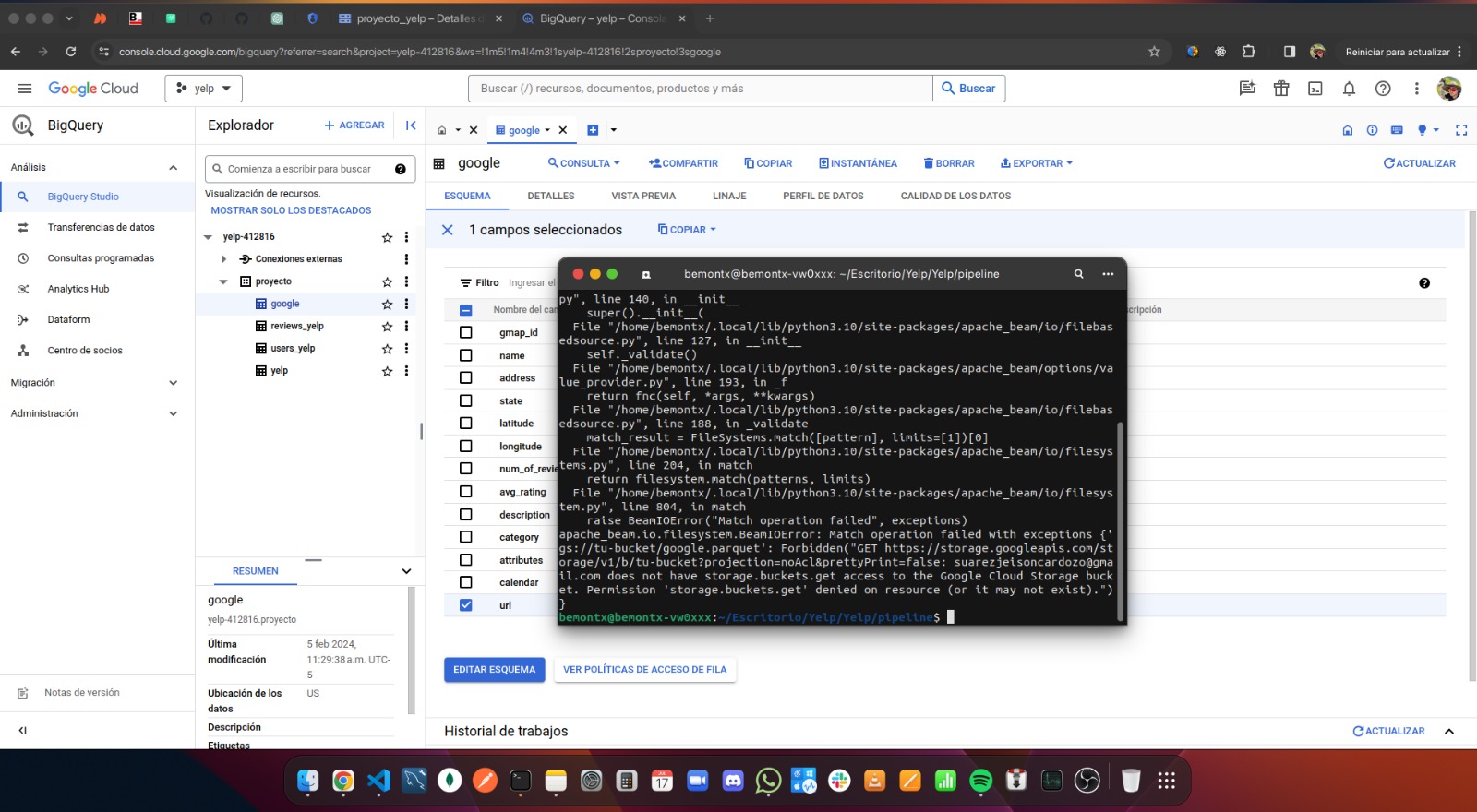Collapse the yelp-412816 project tree

[x=208, y=237]
